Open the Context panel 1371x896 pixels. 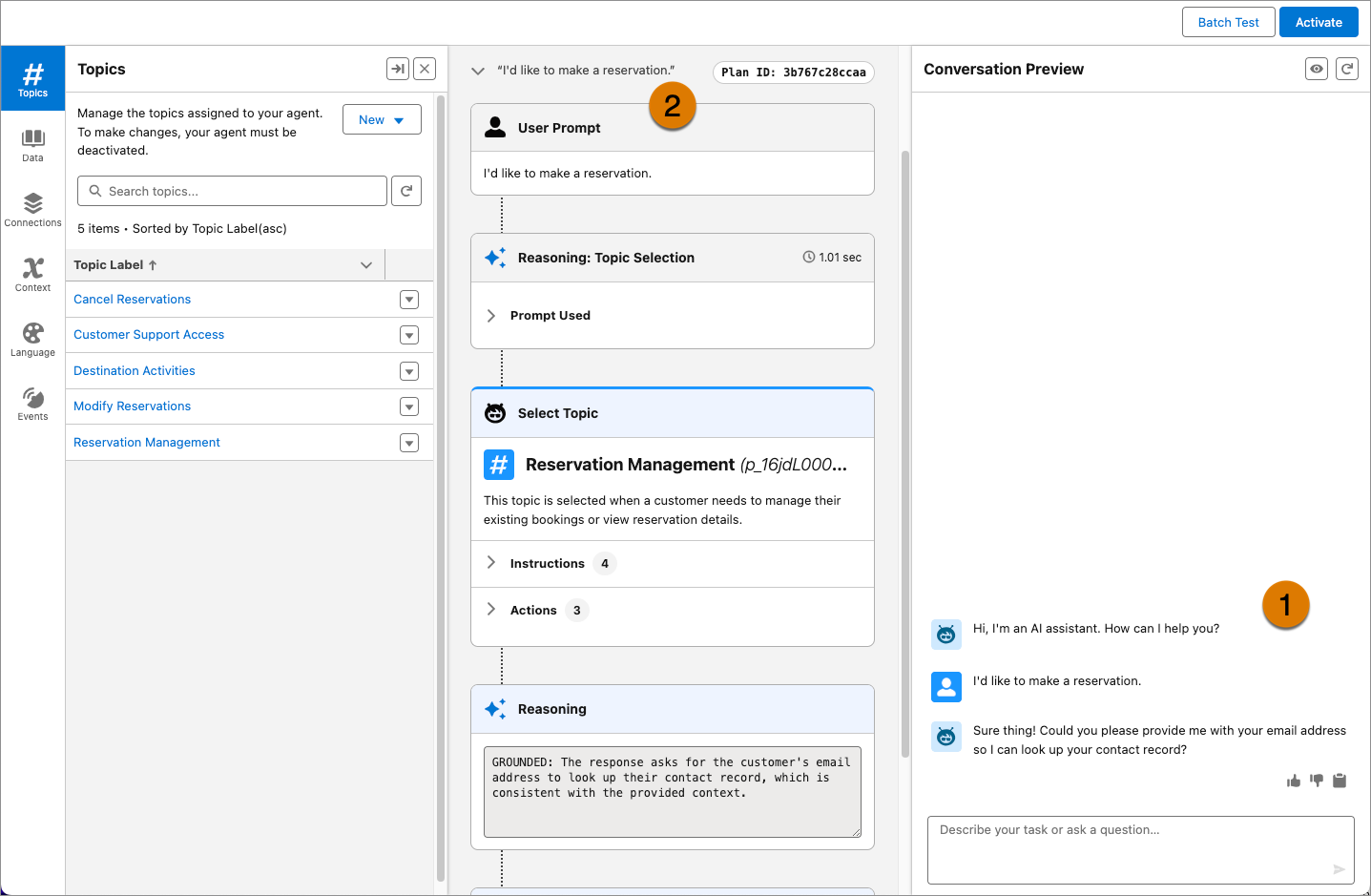[32, 274]
